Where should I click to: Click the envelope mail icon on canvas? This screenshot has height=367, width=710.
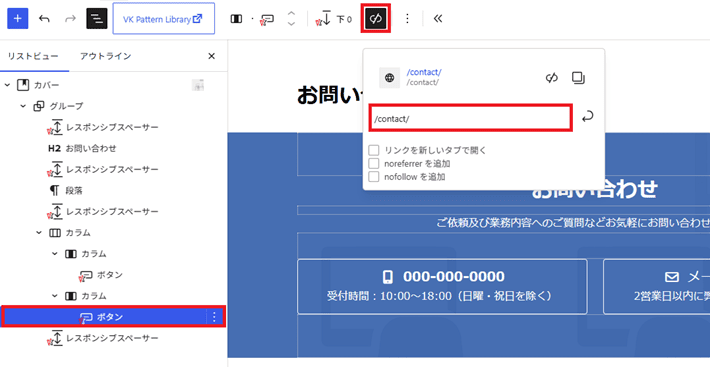672,276
